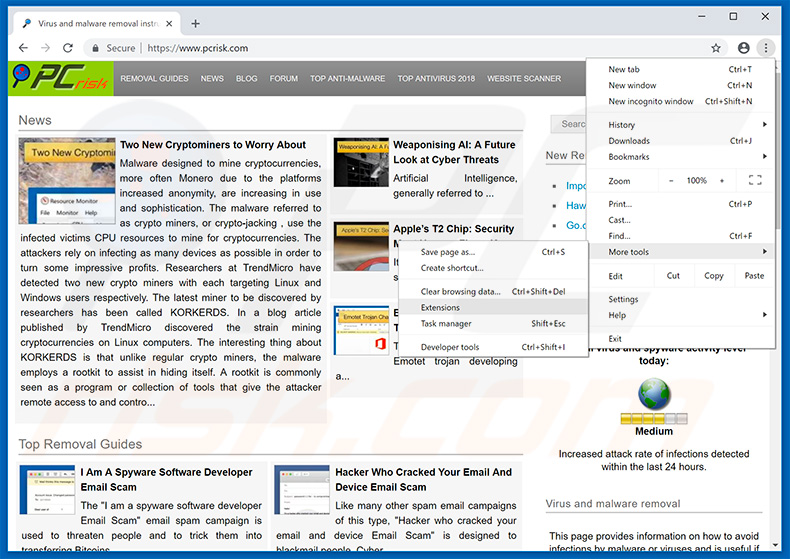Screen dimensions: 790x559
Task: Decrease zoom with the minus button
Action: 671,180
